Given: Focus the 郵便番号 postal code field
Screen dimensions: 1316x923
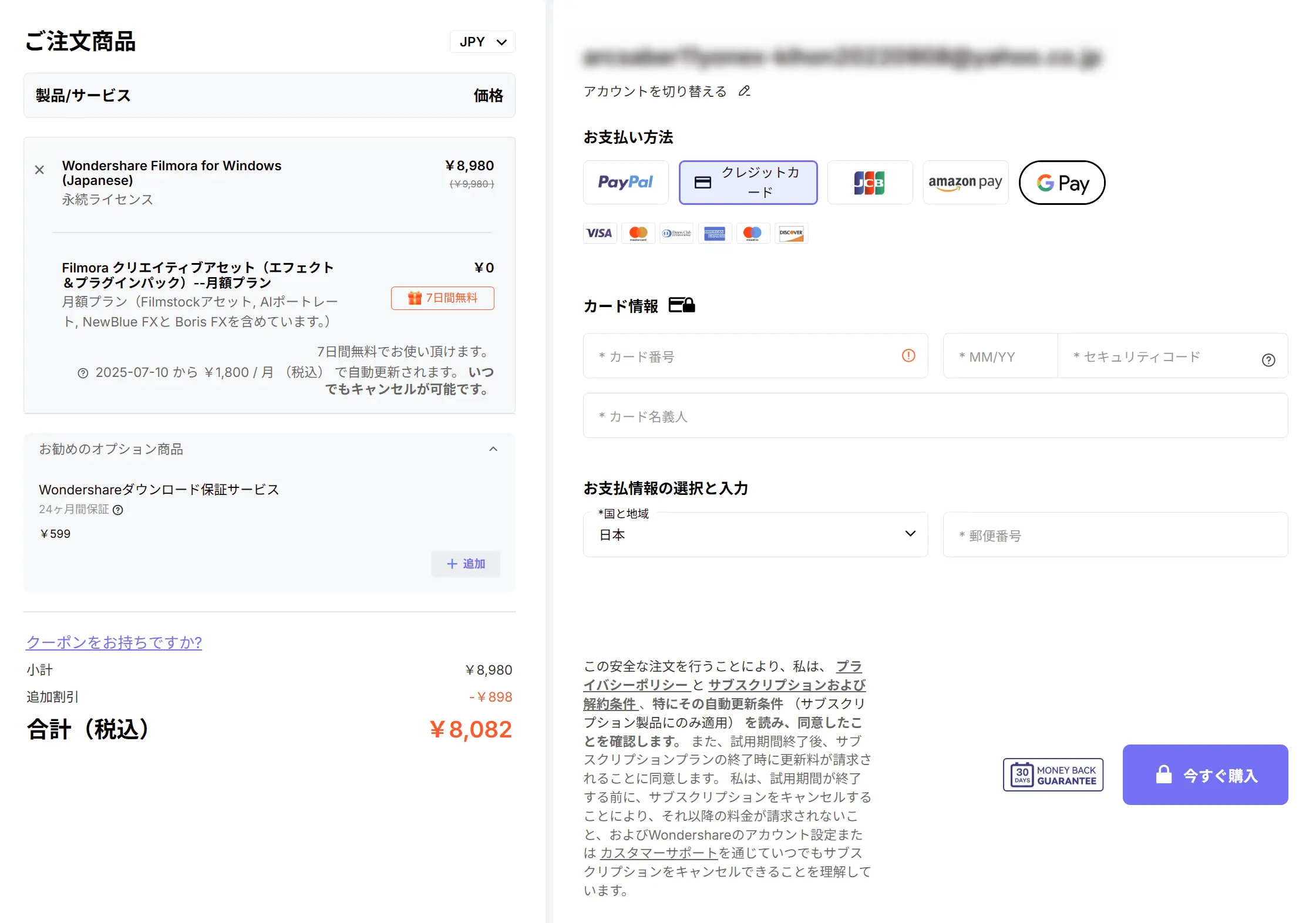Looking at the screenshot, I should (1115, 534).
